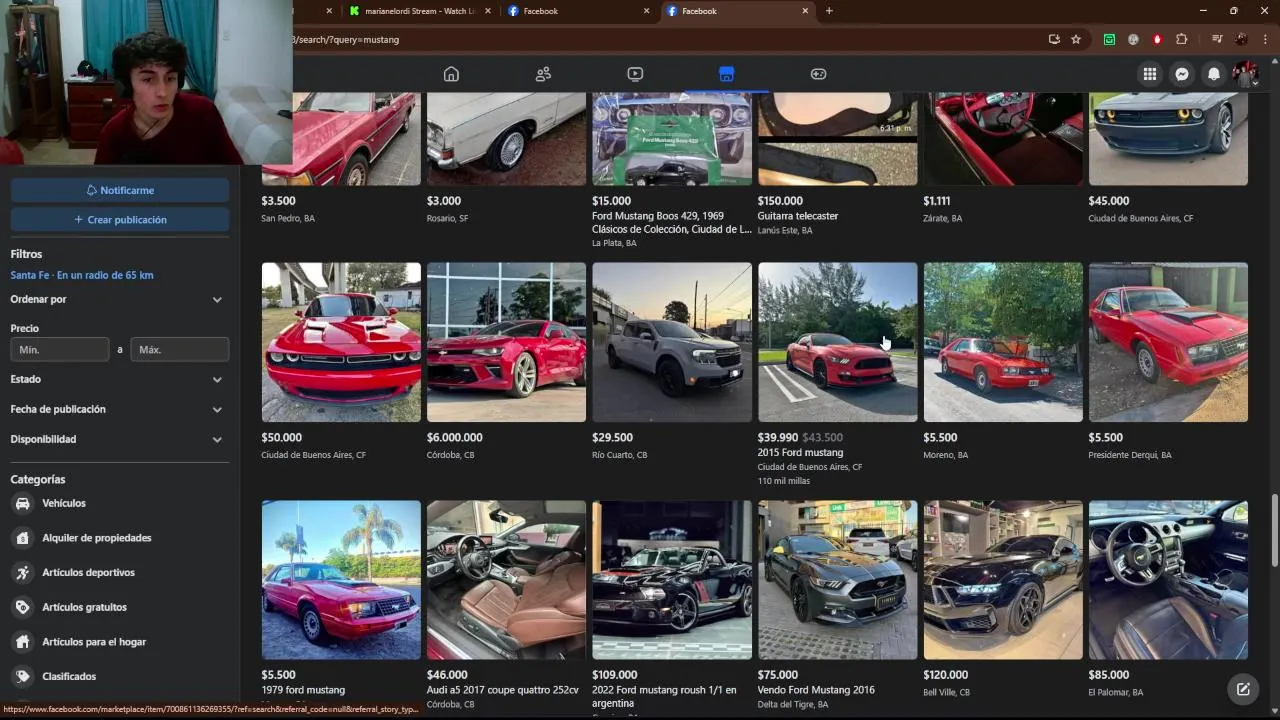1280x720 pixels.
Task: Open Messenger chats icon
Action: [x=1182, y=74]
